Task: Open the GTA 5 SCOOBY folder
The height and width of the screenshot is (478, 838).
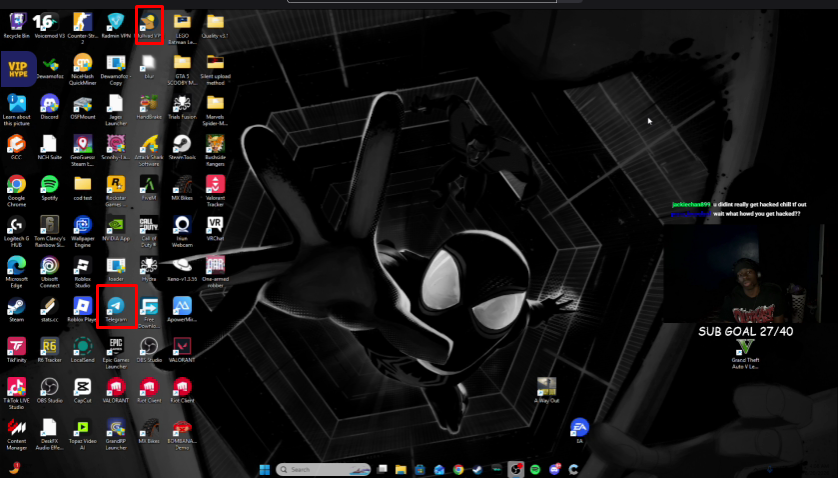Action: click(x=182, y=69)
